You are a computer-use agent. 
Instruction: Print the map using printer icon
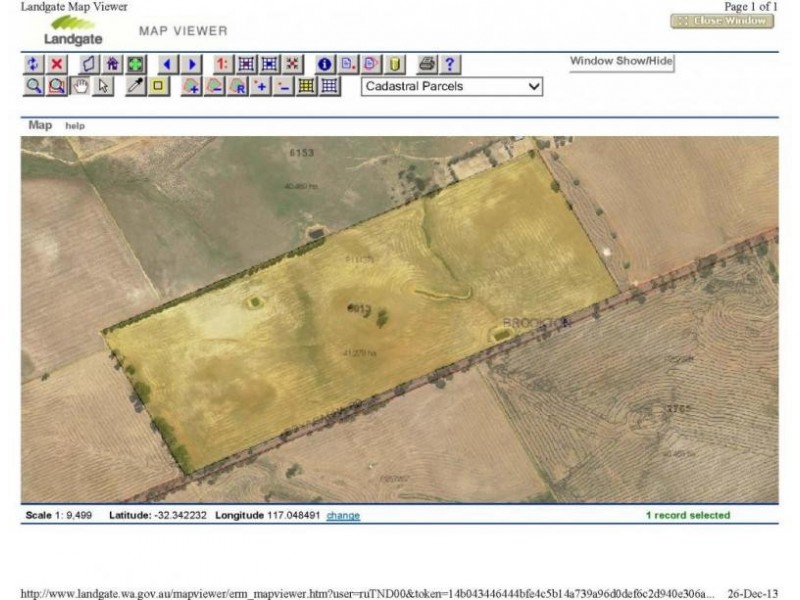click(427, 64)
